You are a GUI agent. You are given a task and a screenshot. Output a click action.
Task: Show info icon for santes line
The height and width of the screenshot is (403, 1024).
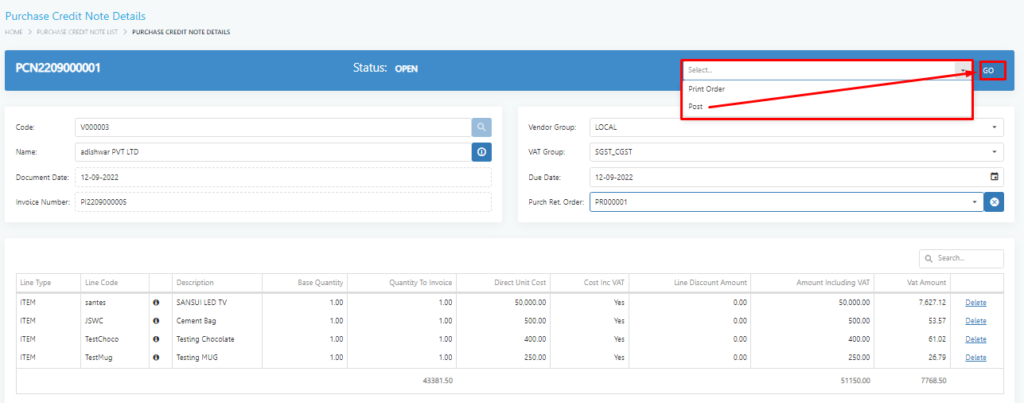click(156, 302)
